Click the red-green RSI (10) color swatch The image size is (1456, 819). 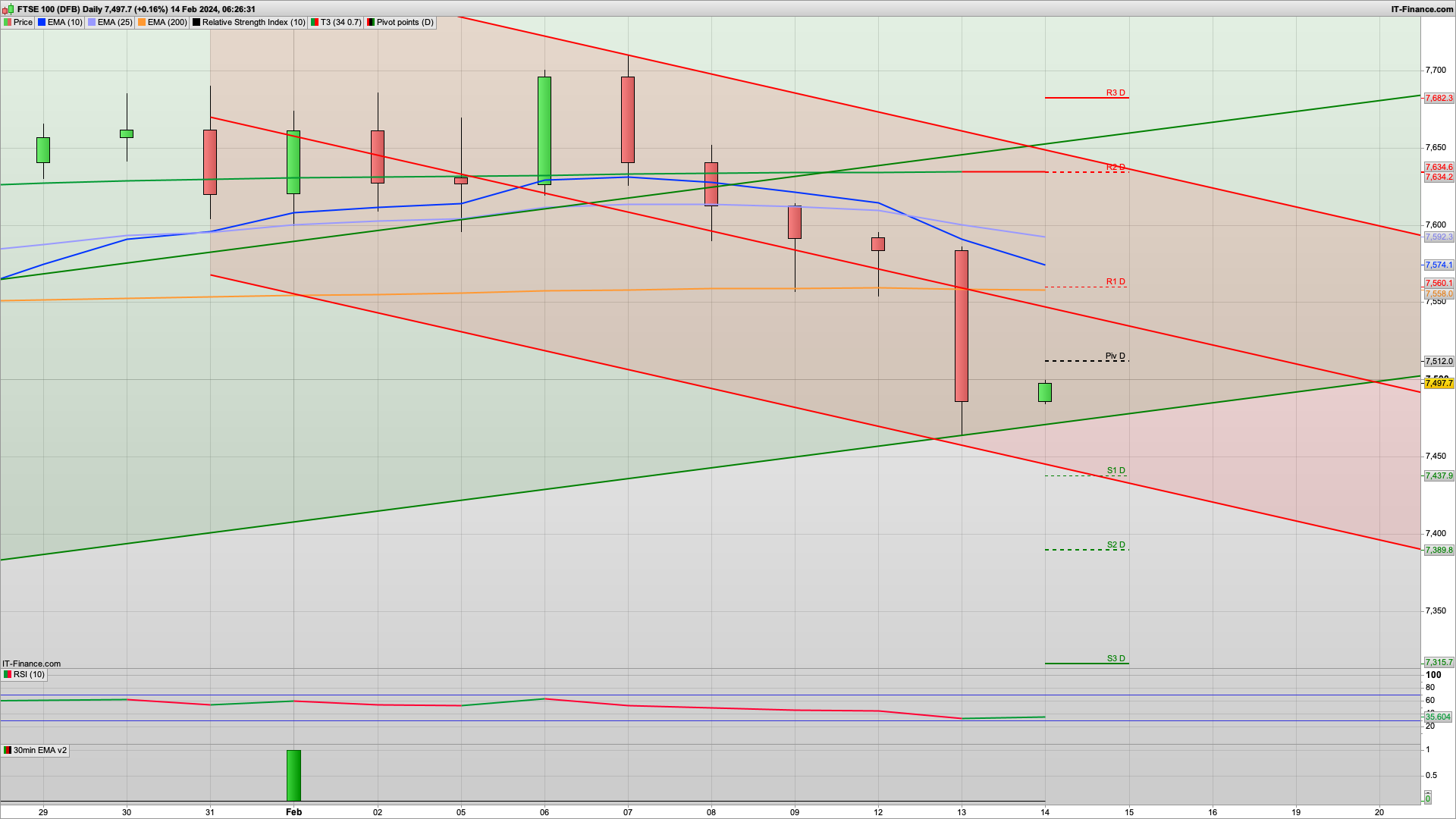(8, 675)
